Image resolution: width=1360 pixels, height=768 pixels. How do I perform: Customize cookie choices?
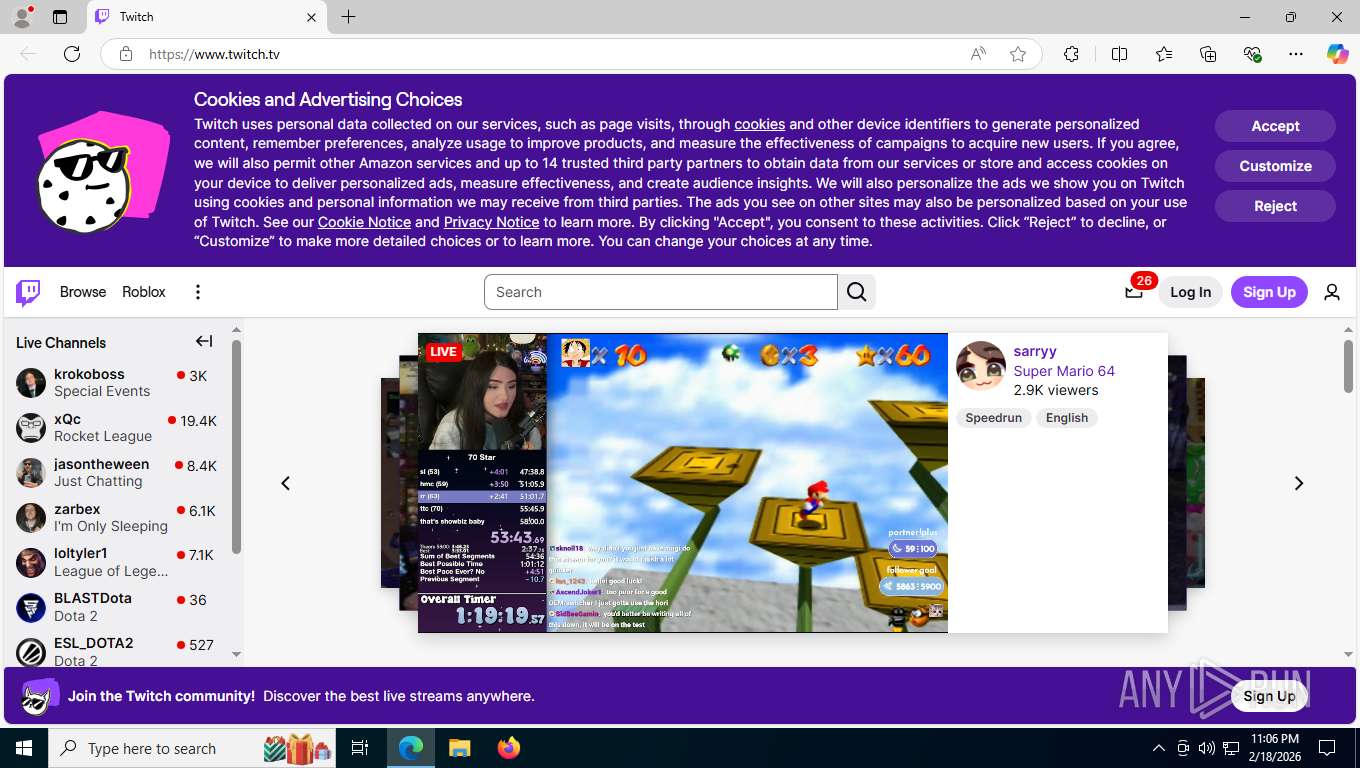click(1275, 166)
